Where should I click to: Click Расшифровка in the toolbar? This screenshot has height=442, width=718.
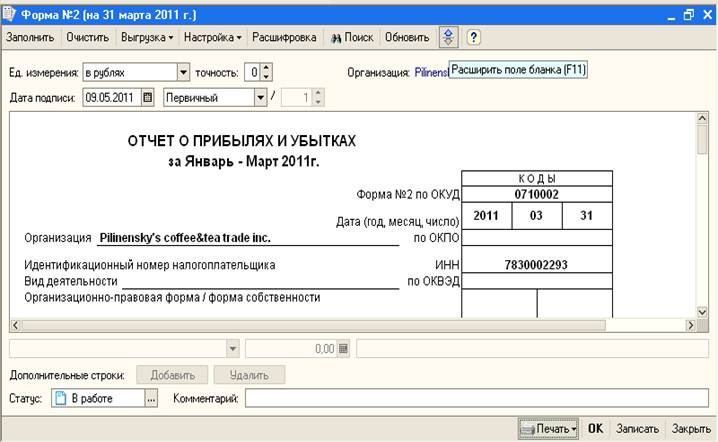(284, 38)
